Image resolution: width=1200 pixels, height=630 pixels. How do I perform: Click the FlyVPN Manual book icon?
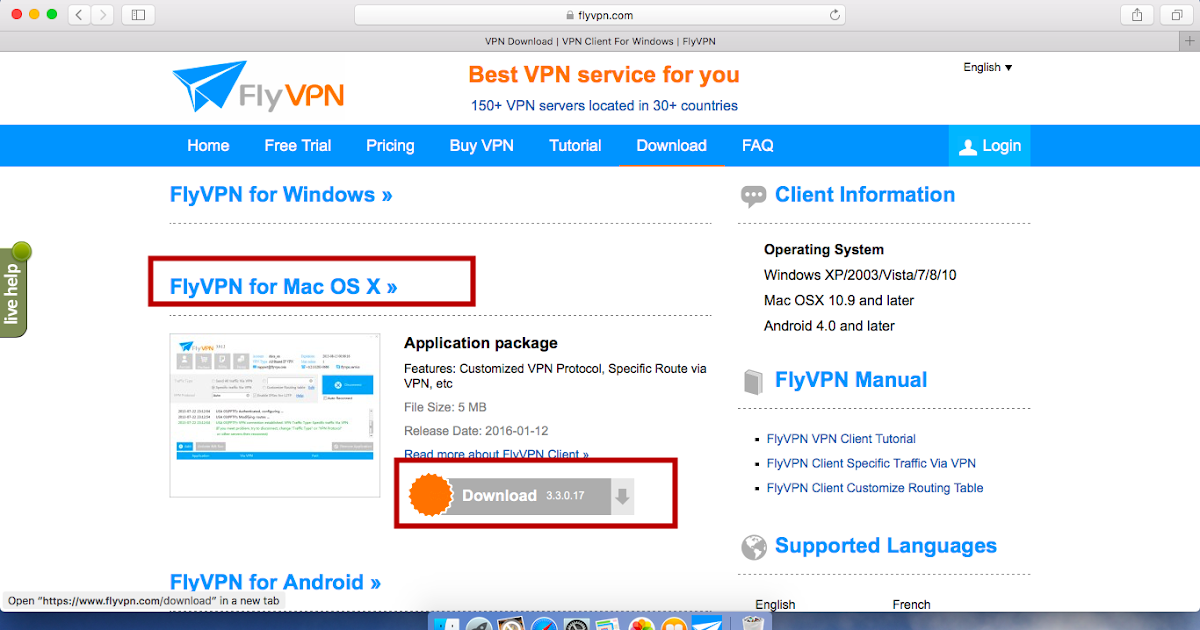click(x=753, y=381)
